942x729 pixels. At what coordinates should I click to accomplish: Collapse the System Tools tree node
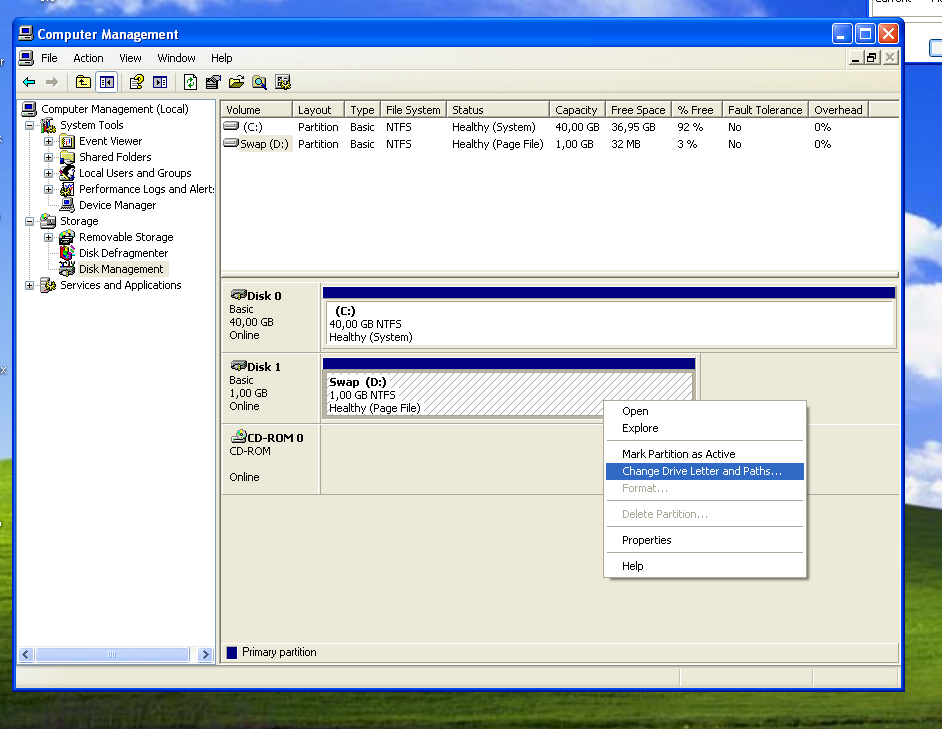[x=29, y=126]
